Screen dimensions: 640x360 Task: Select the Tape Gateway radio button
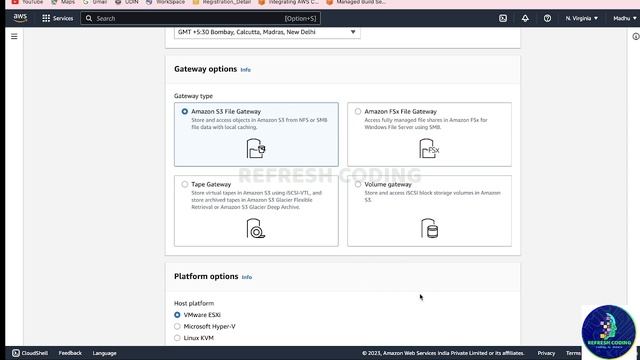[185, 184]
